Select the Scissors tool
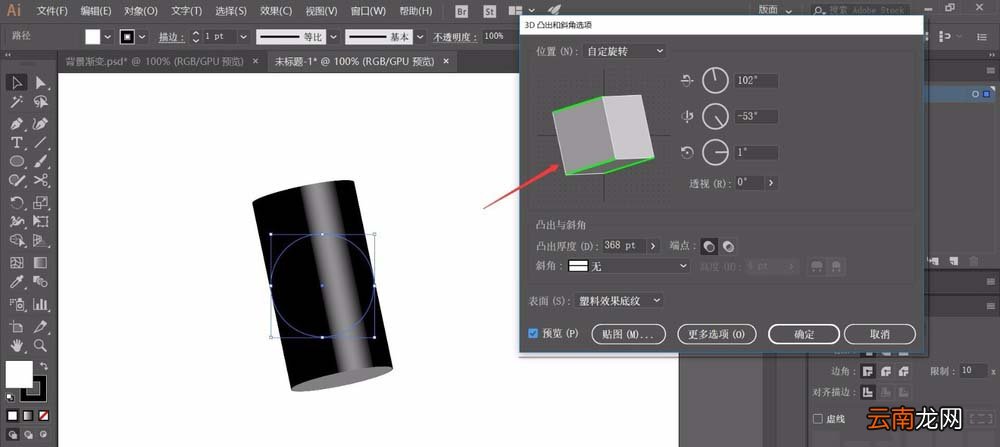This screenshot has height=447, width=1000. pos(41,181)
